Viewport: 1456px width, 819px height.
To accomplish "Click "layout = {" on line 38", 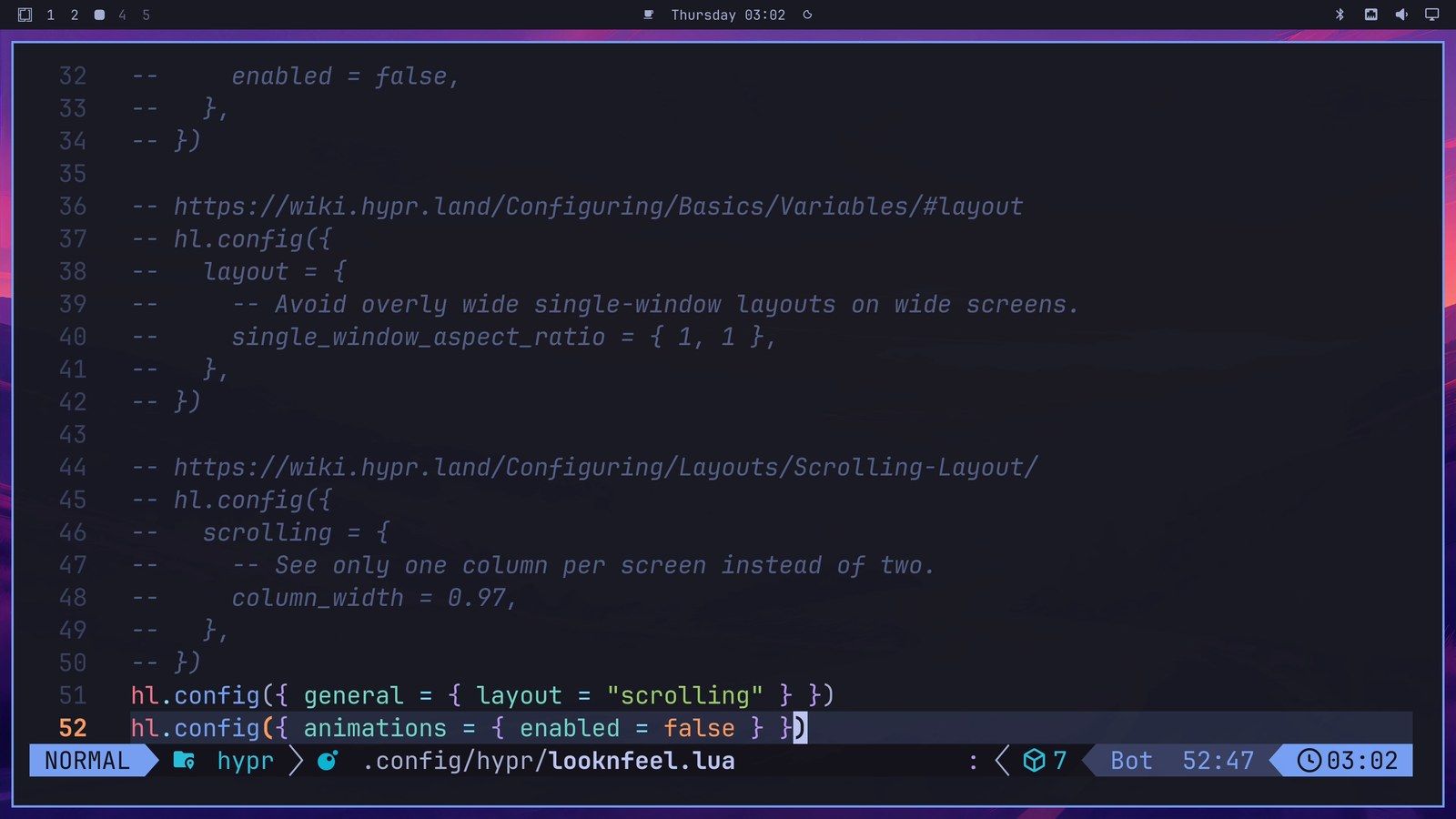I will pyautogui.click(x=274, y=272).
